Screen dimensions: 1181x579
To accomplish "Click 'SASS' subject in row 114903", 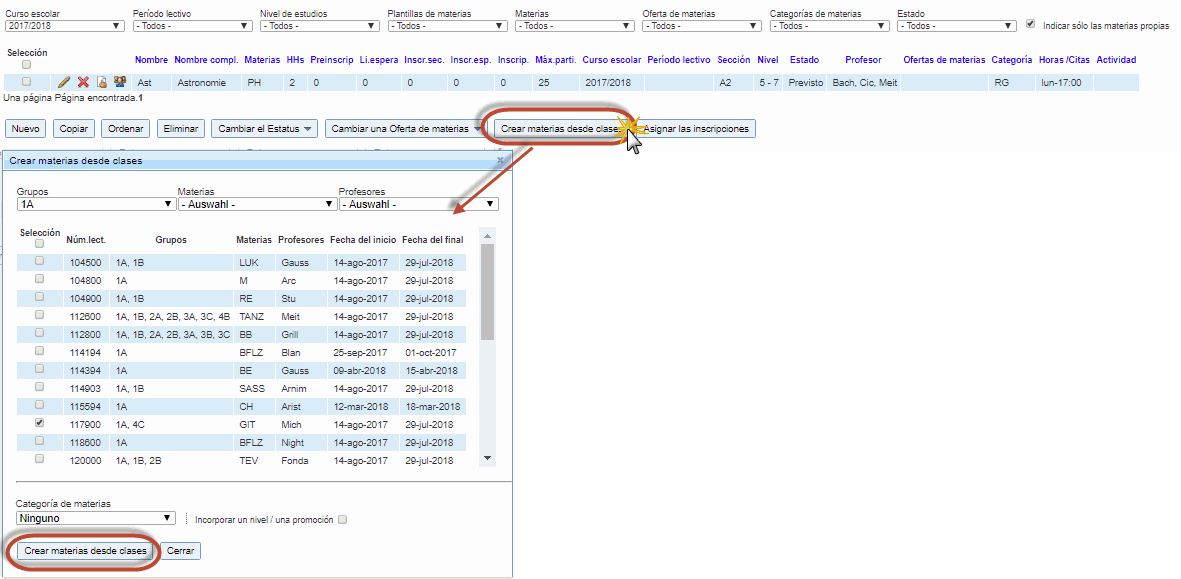I will coord(251,389).
